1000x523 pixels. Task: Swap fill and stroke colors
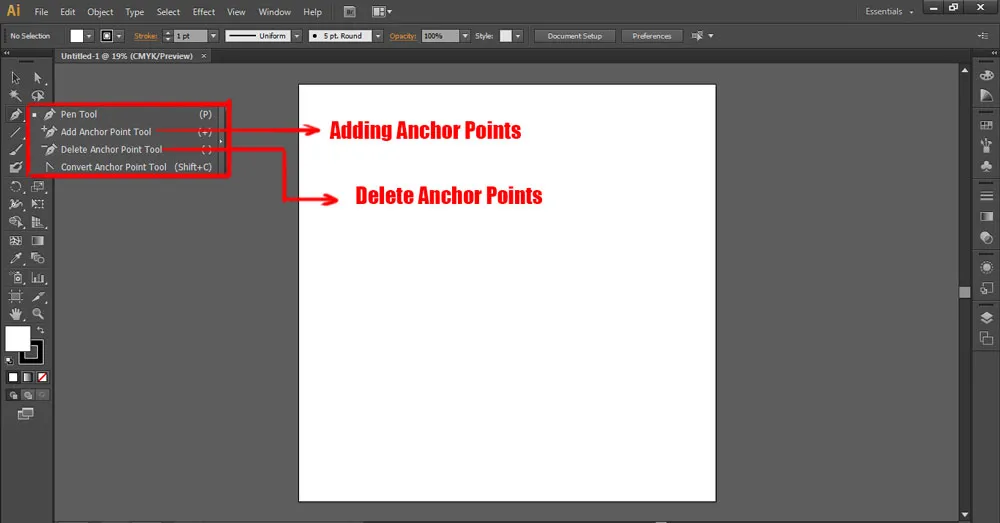[41, 330]
